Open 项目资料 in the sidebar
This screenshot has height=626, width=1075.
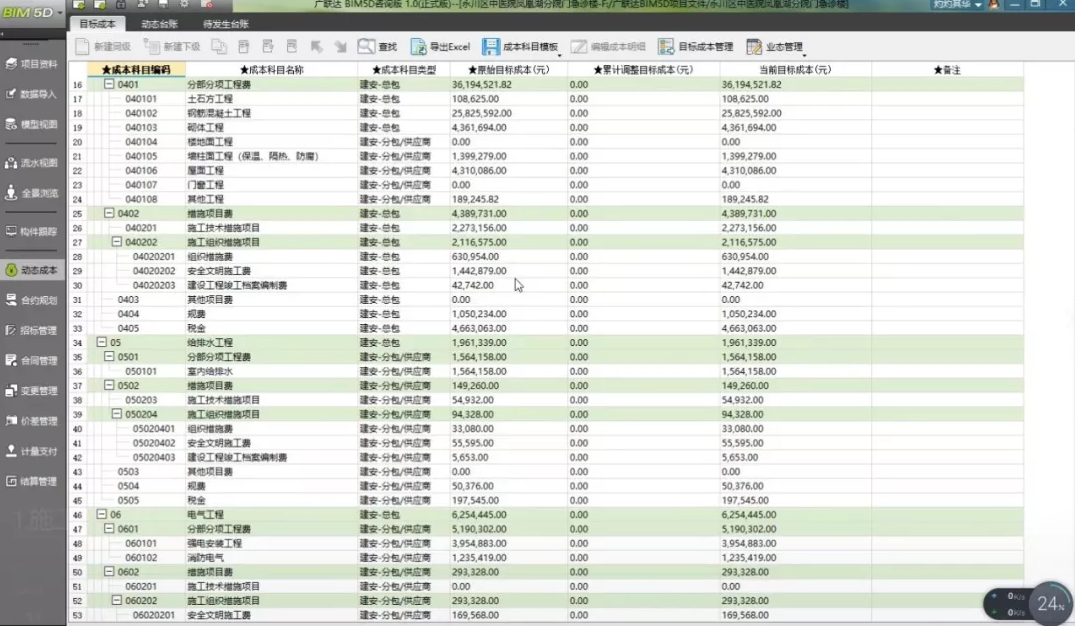point(32,64)
